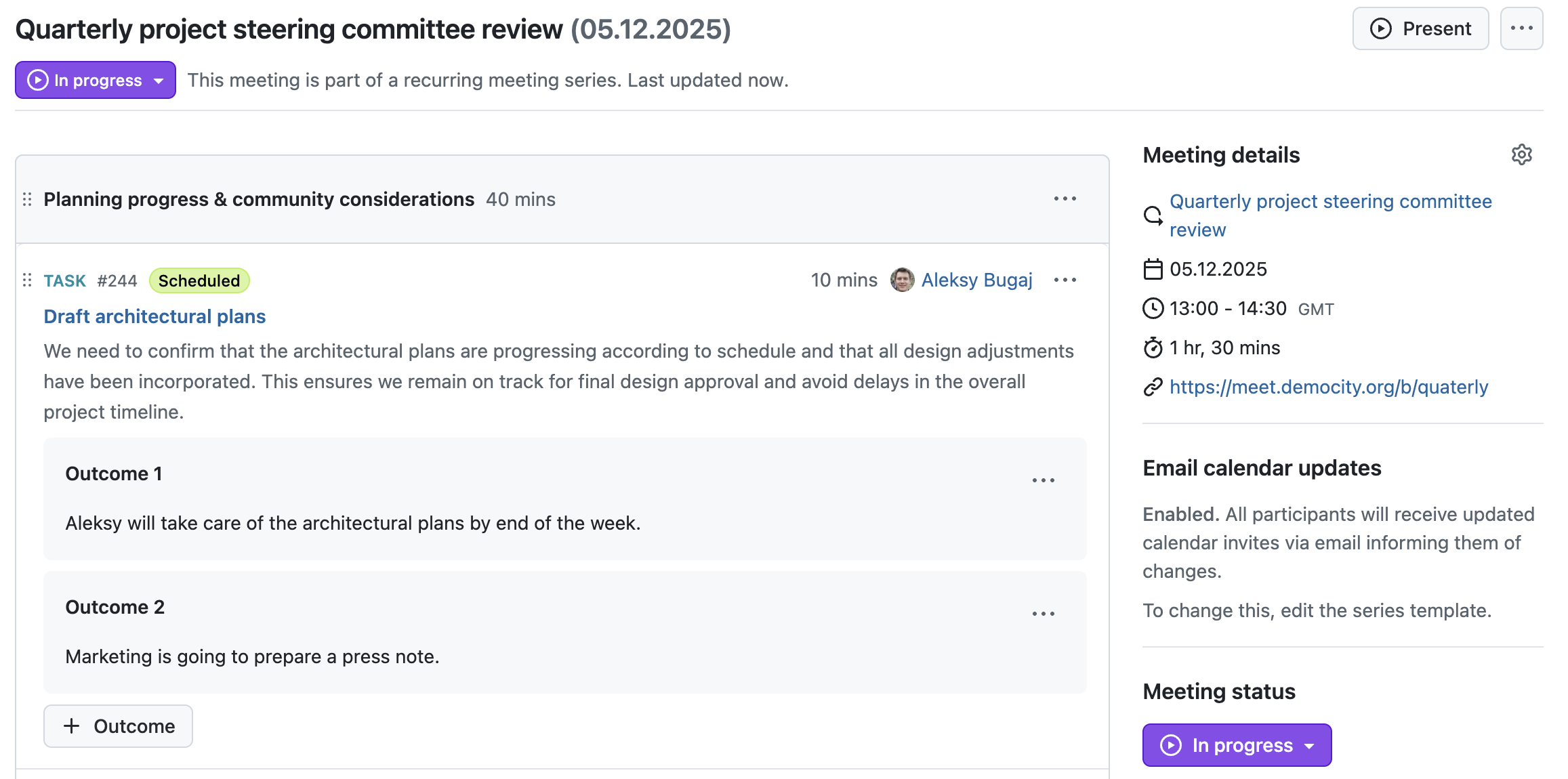Open the Draft architectural plans task link
This screenshot has height=779, width=1568.
click(154, 316)
